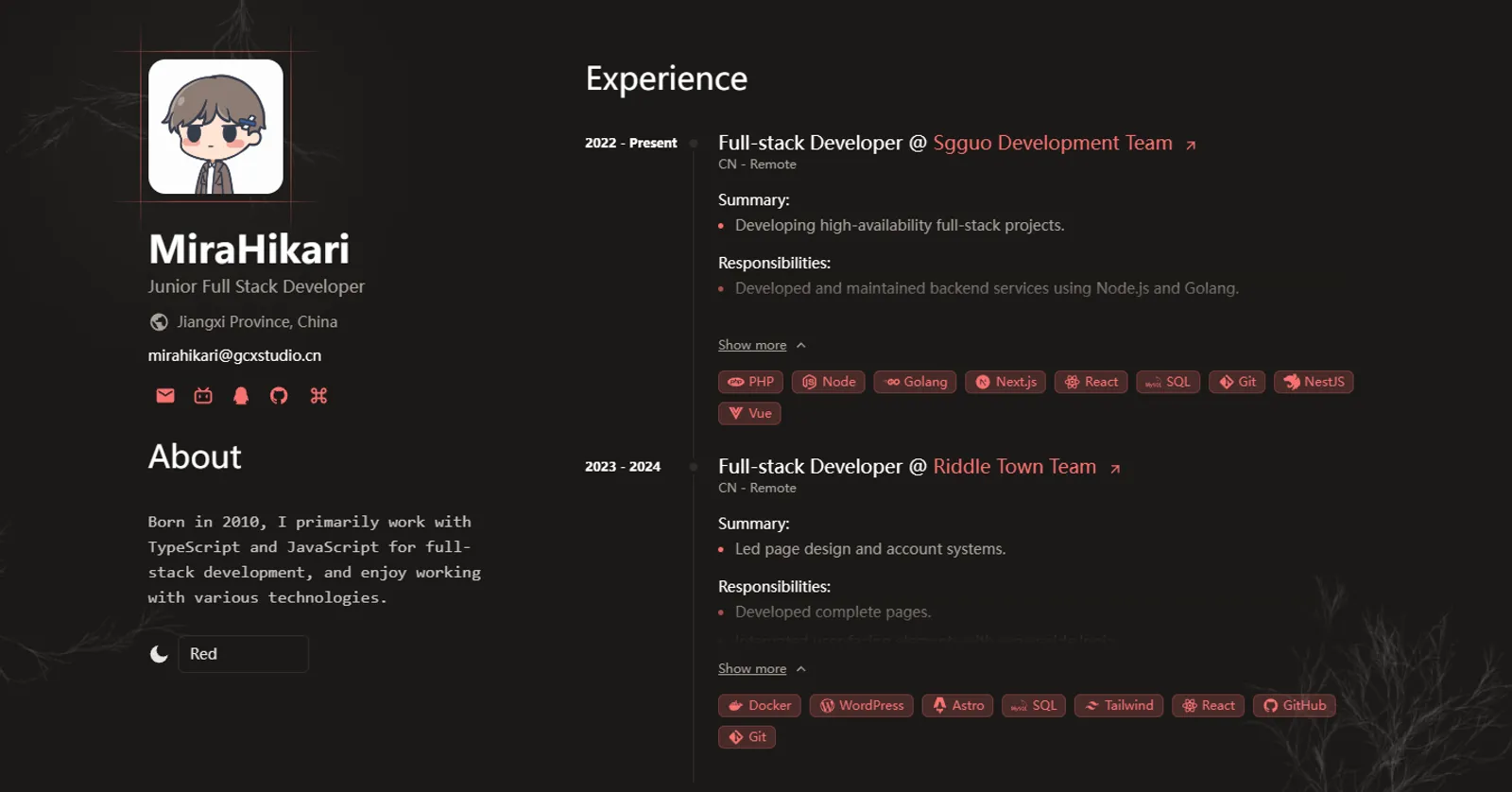The height and width of the screenshot is (792, 1512).
Task: Click the mirahikari@gcxstudio.cn email address
Action: click(234, 355)
